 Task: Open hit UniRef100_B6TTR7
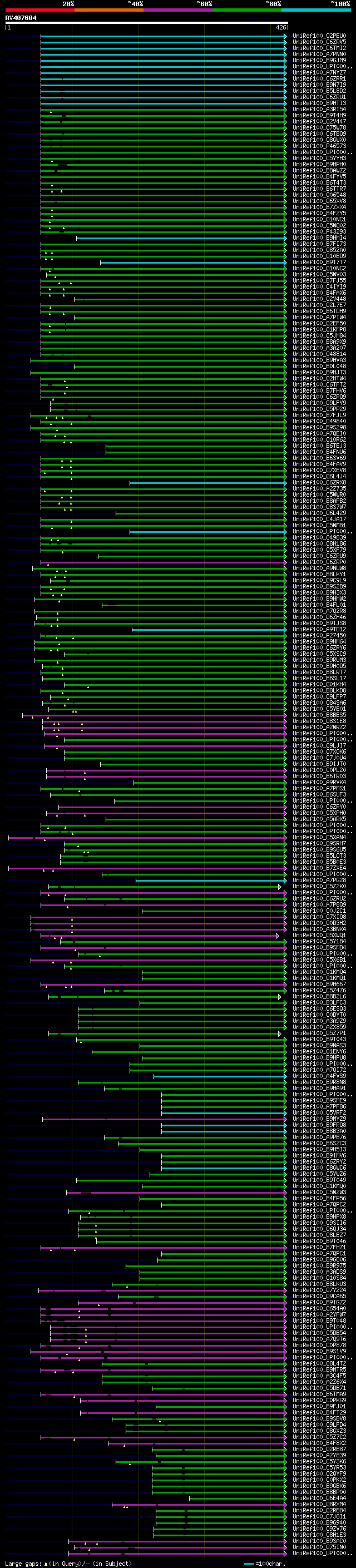319,189
